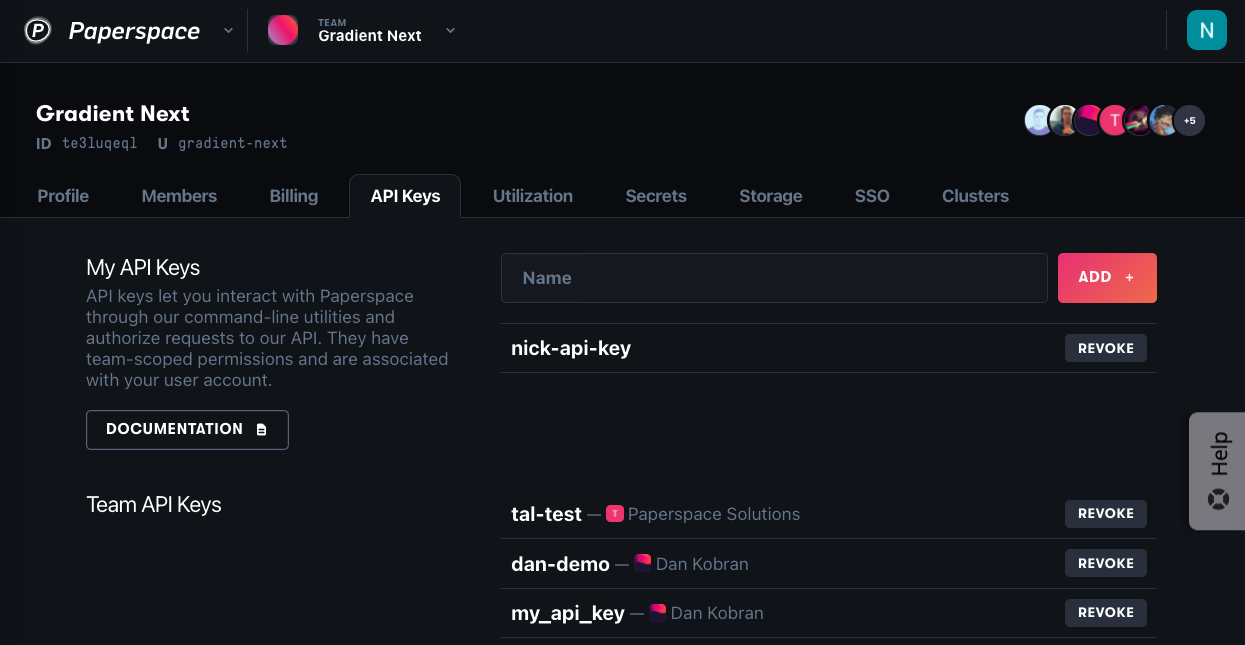Open the N user account avatar
This screenshot has width=1245, height=645.
click(x=1206, y=30)
